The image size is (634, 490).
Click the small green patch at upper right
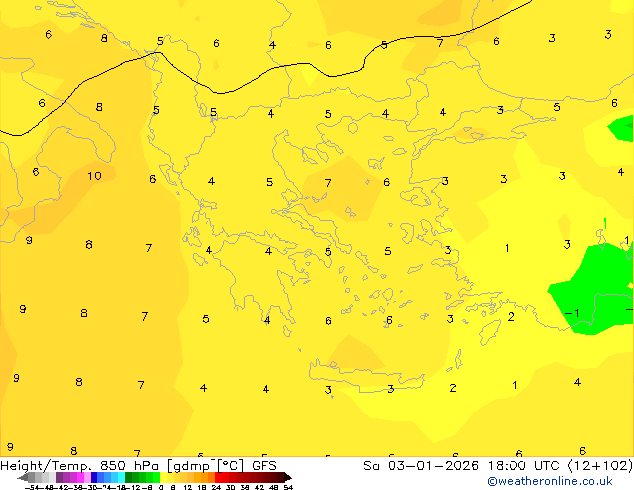pos(621,128)
